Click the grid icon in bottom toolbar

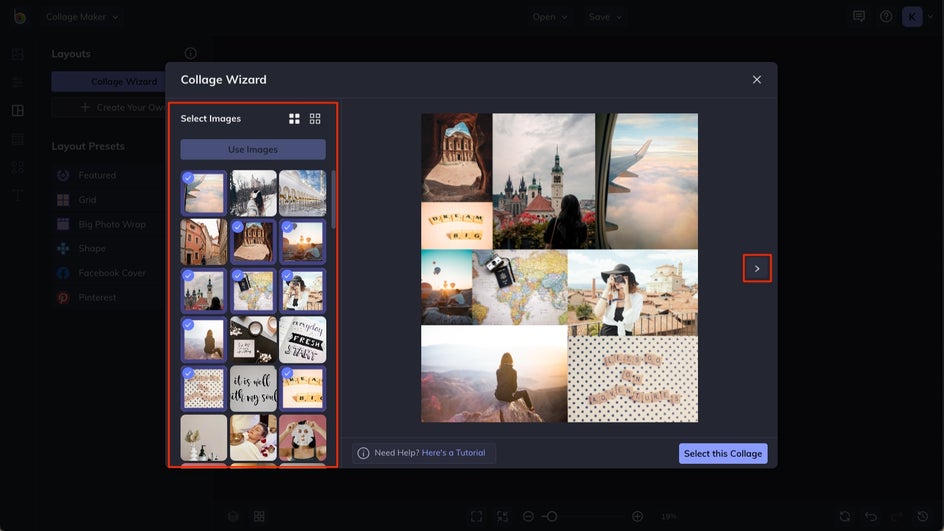[x=259, y=516]
